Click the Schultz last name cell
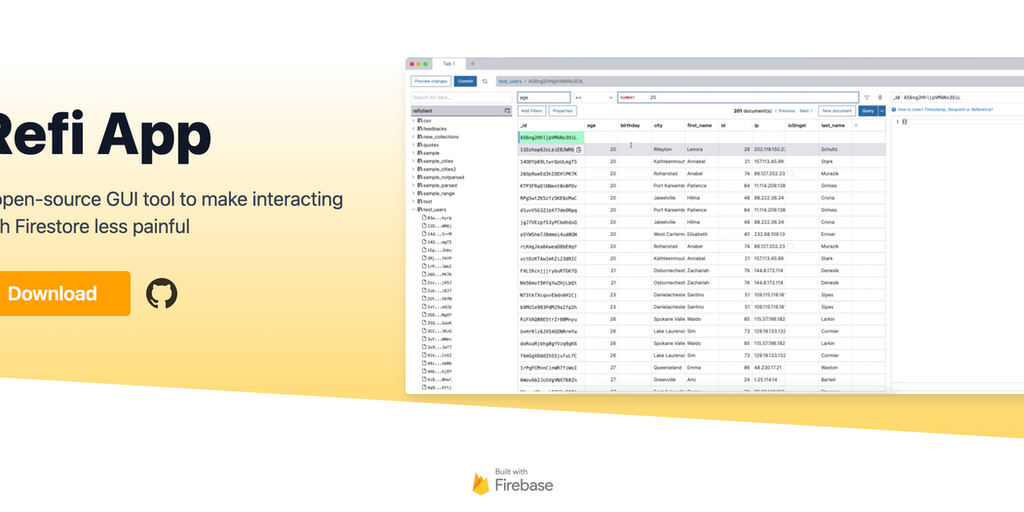Screen dimensions: 1024x512 [835, 150]
